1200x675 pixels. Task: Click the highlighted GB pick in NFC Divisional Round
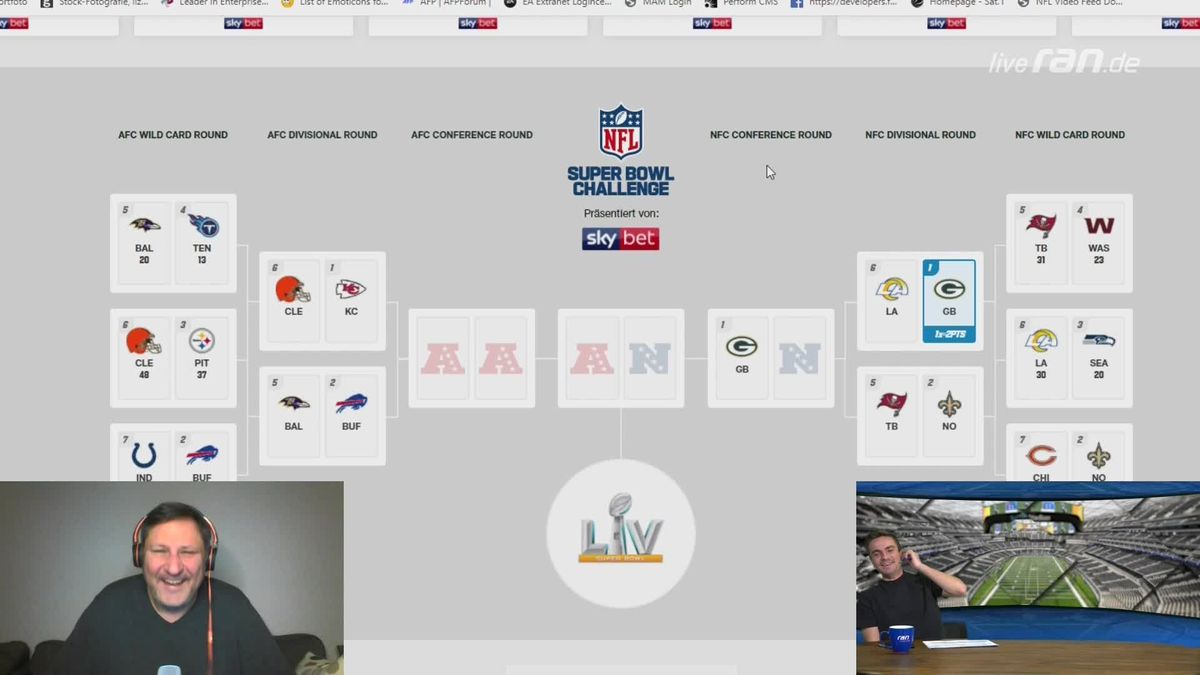point(949,301)
